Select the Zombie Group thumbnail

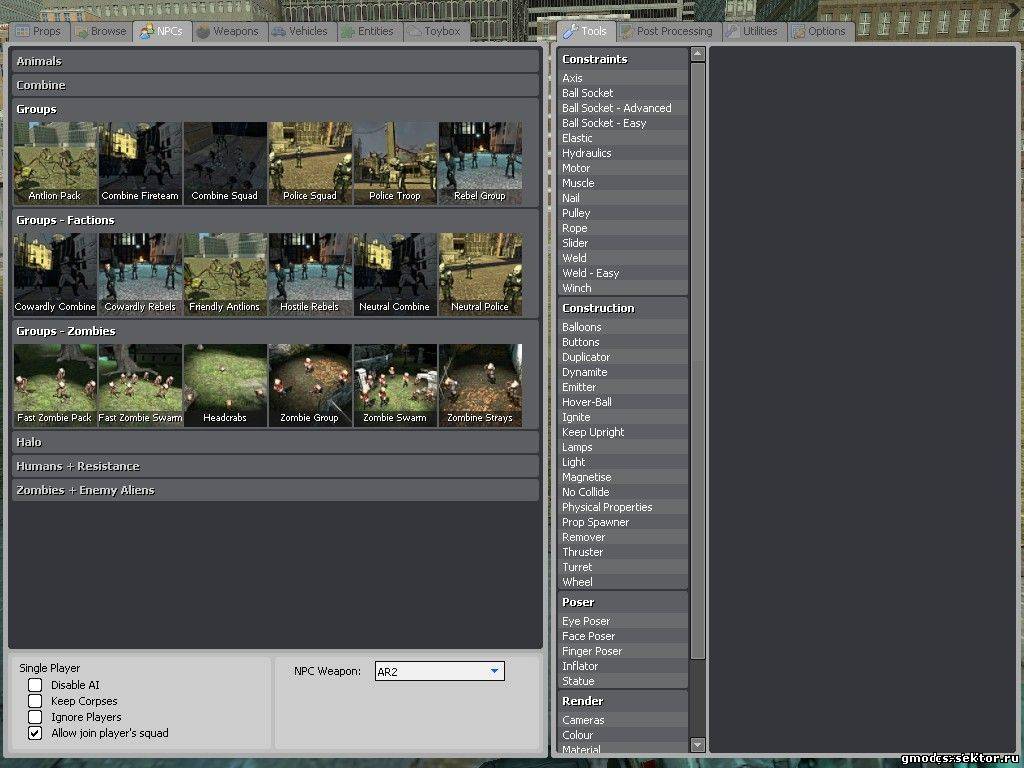point(310,385)
